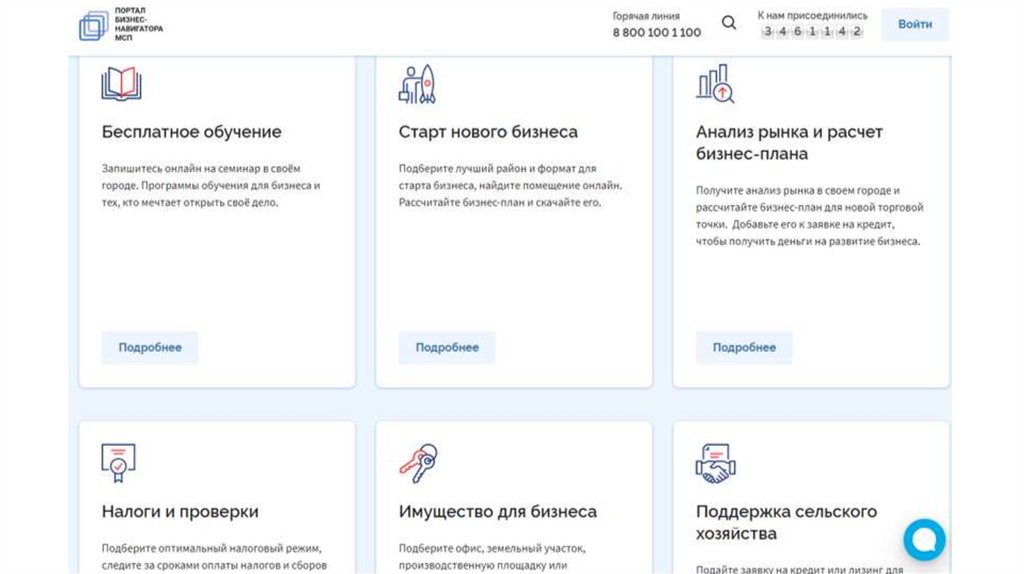This screenshot has width=1024, height=574.
Task: Open the search magnifier icon
Action: [729, 23]
